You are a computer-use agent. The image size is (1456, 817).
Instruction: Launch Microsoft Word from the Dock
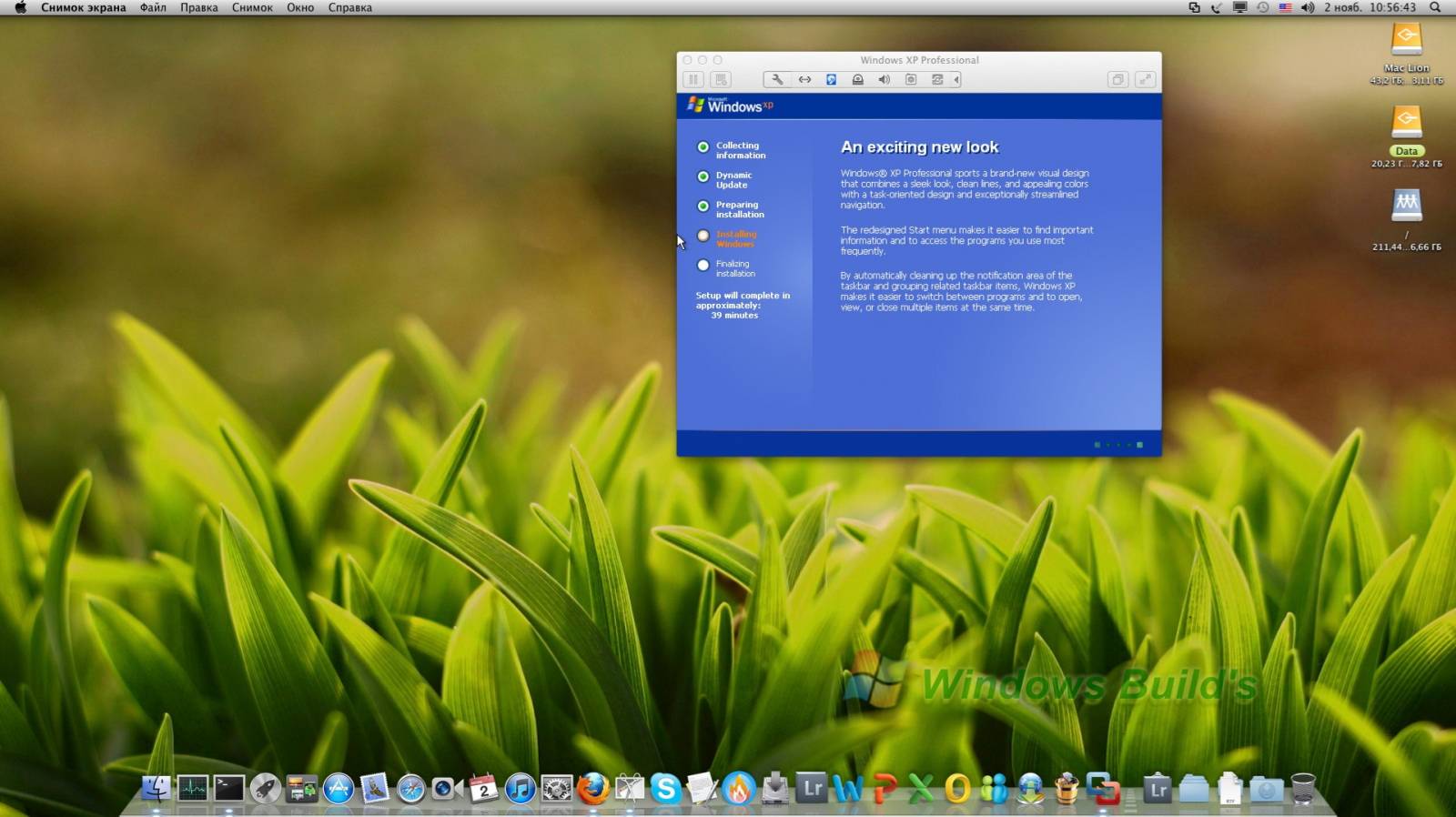847,788
